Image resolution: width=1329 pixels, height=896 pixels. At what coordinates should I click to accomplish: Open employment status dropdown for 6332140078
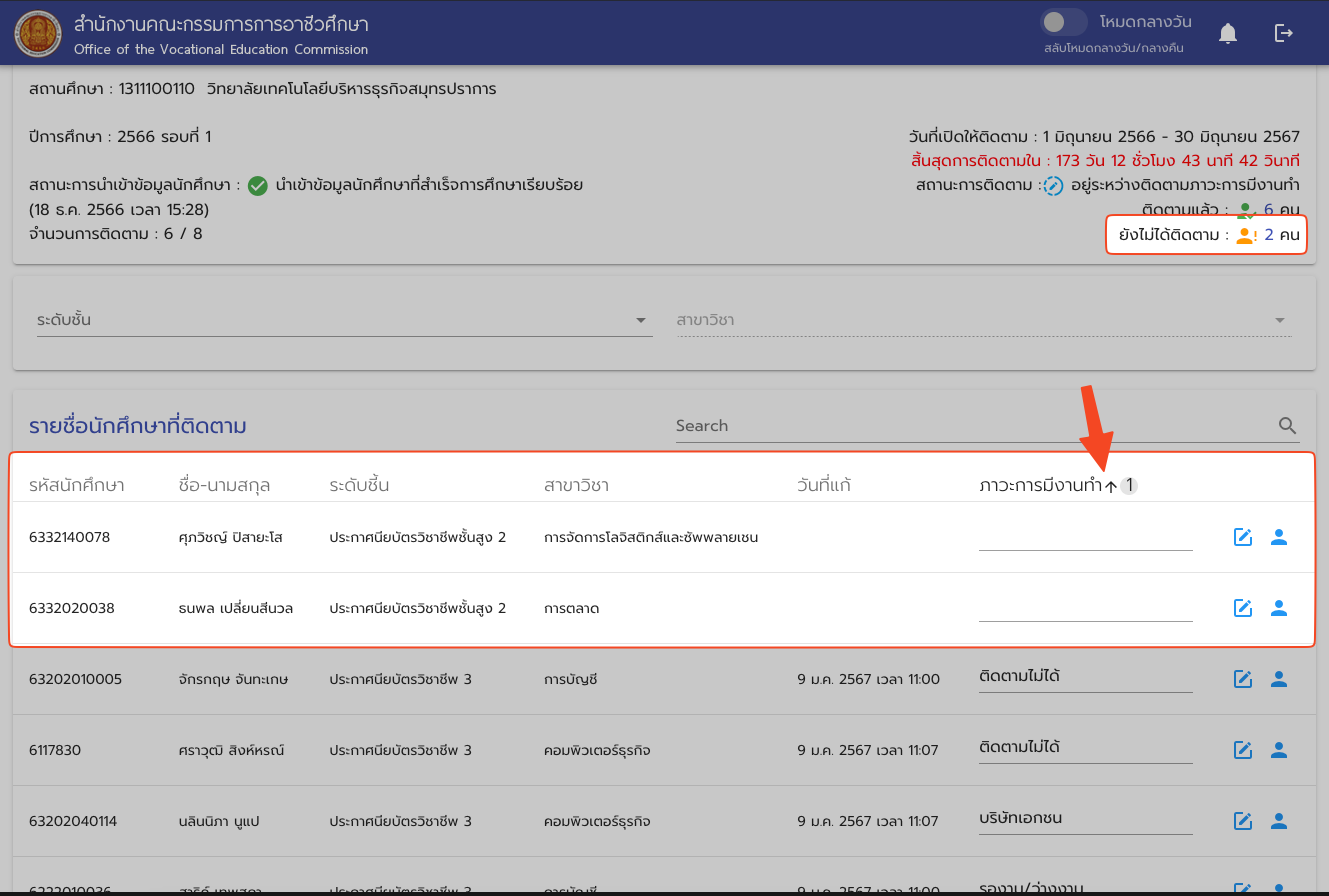[x=1085, y=537]
